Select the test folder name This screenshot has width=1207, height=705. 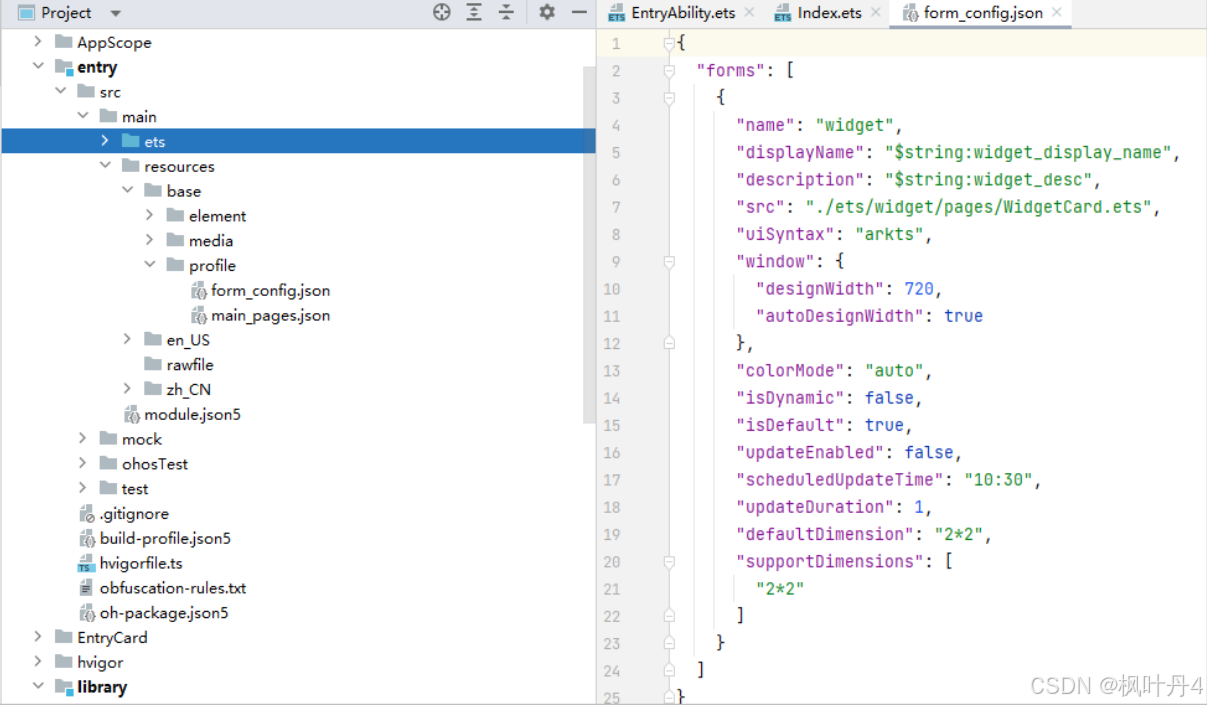click(x=135, y=489)
